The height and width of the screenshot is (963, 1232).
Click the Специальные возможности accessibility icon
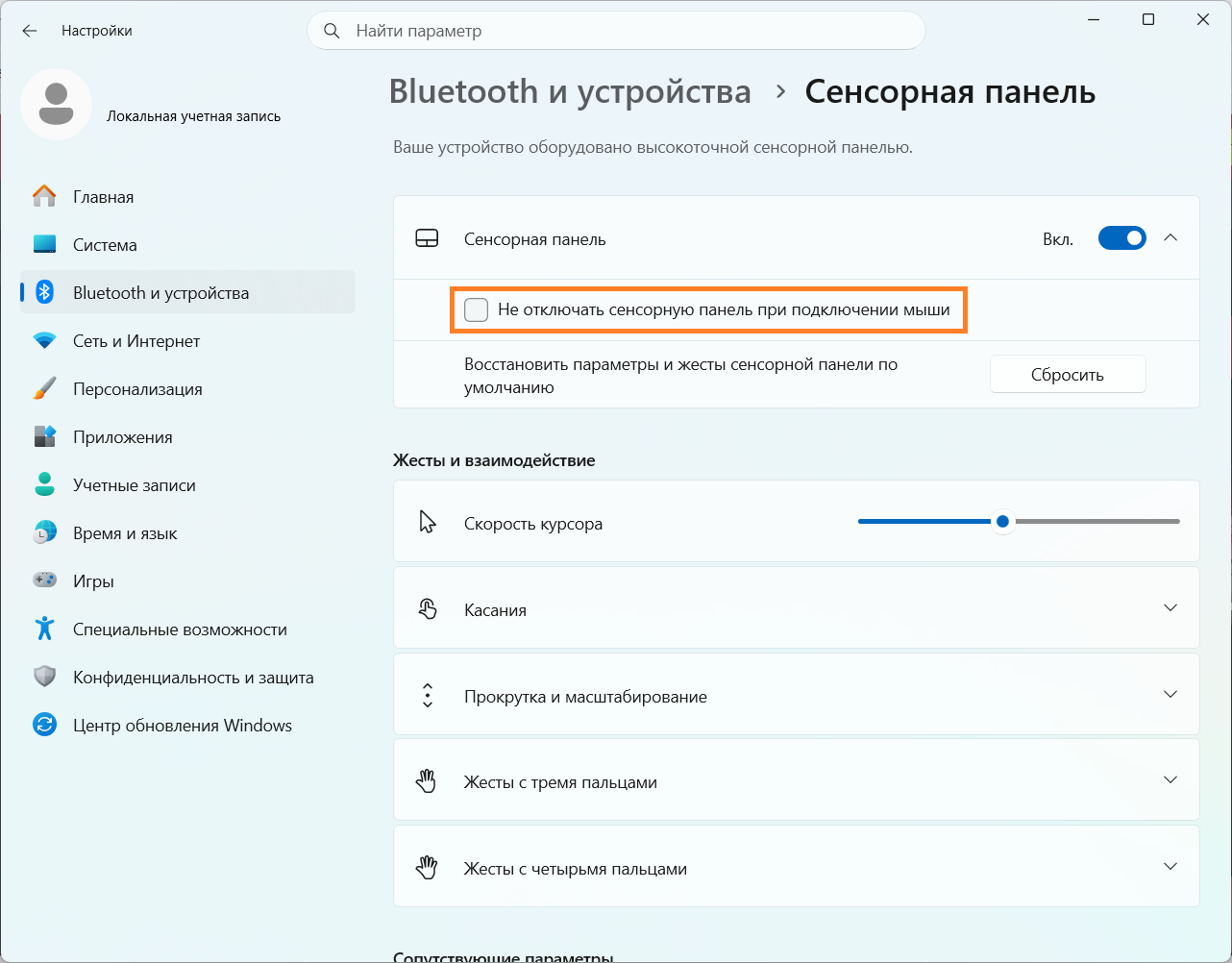point(44,629)
